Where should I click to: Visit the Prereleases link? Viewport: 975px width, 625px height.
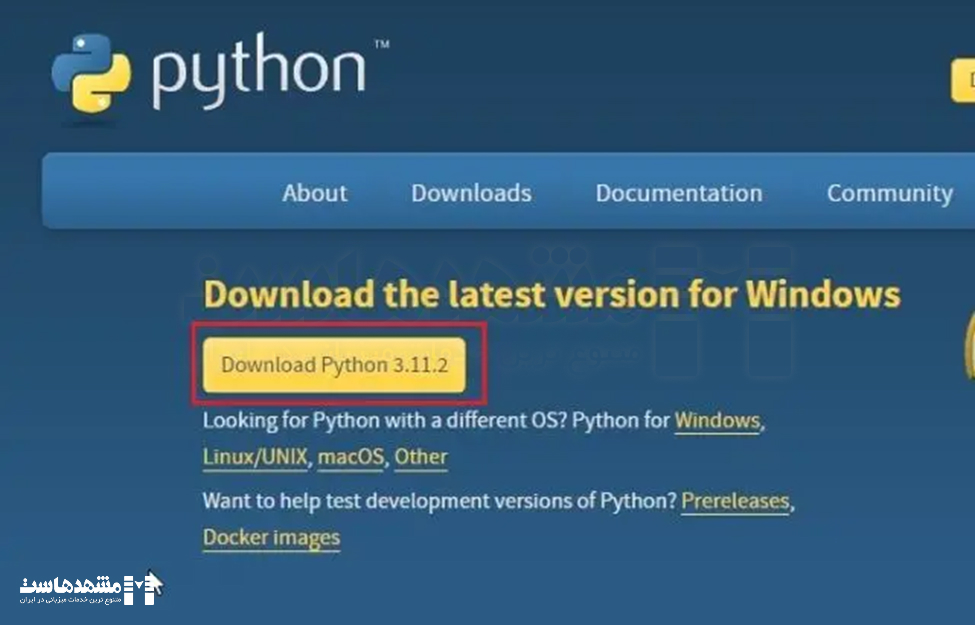tap(735, 501)
